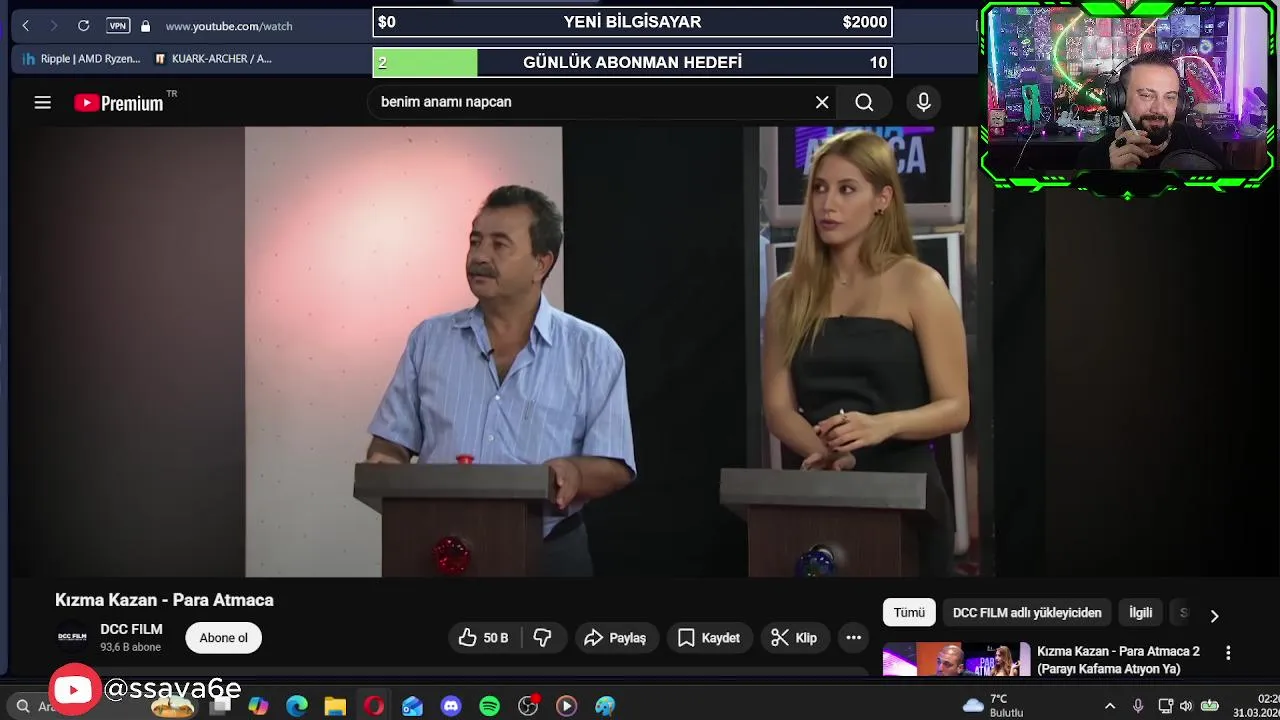Open the padlock site security info
The height and width of the screenshot is (720, 1280).
145,26
